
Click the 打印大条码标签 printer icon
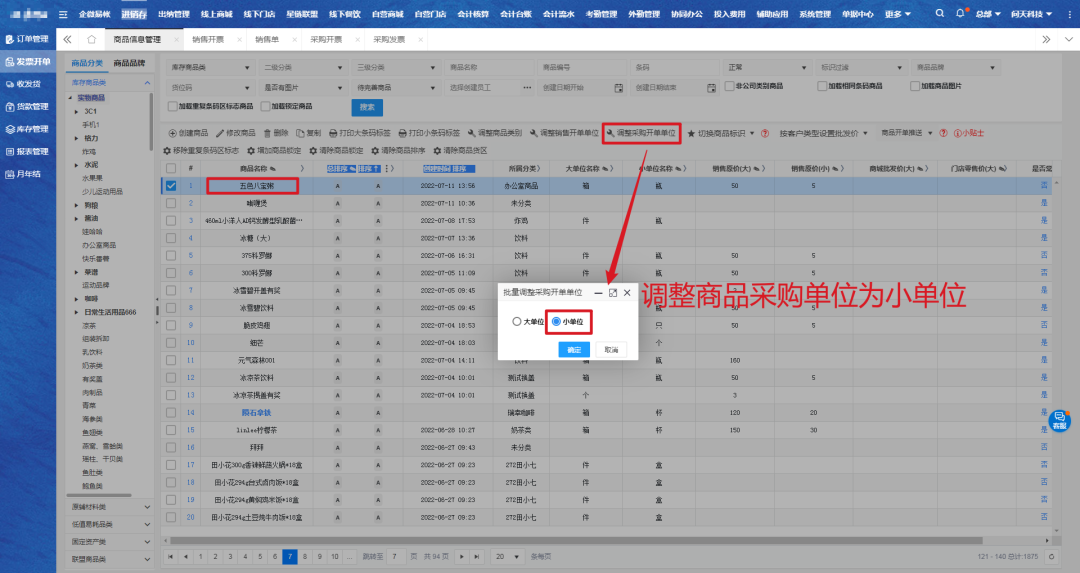pyautogui.click(x=333, y=133)
